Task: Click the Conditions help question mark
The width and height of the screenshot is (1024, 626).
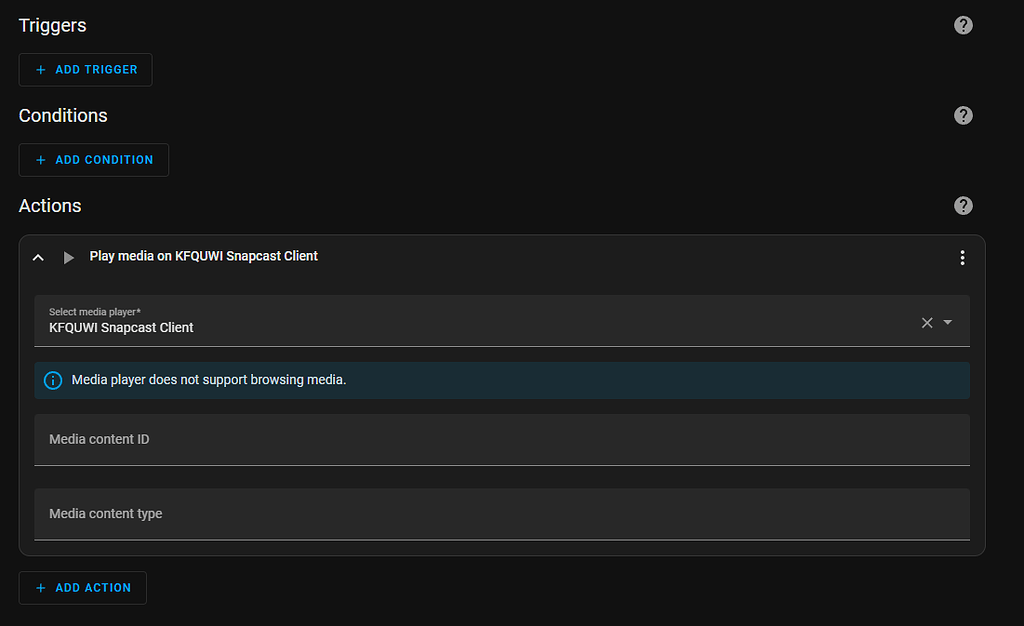Action: (963, 115)
